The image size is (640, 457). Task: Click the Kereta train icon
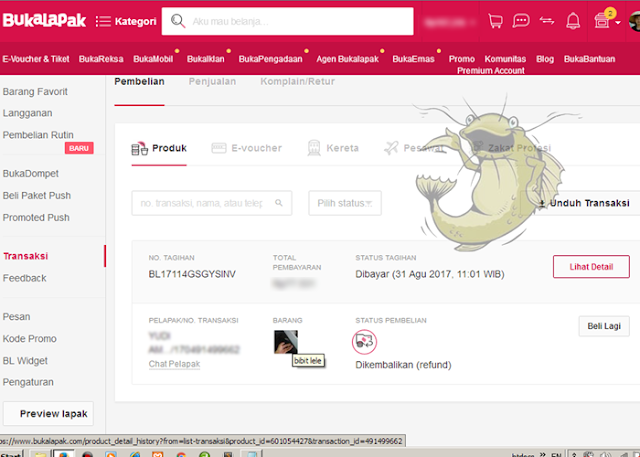tap(314, 148)
